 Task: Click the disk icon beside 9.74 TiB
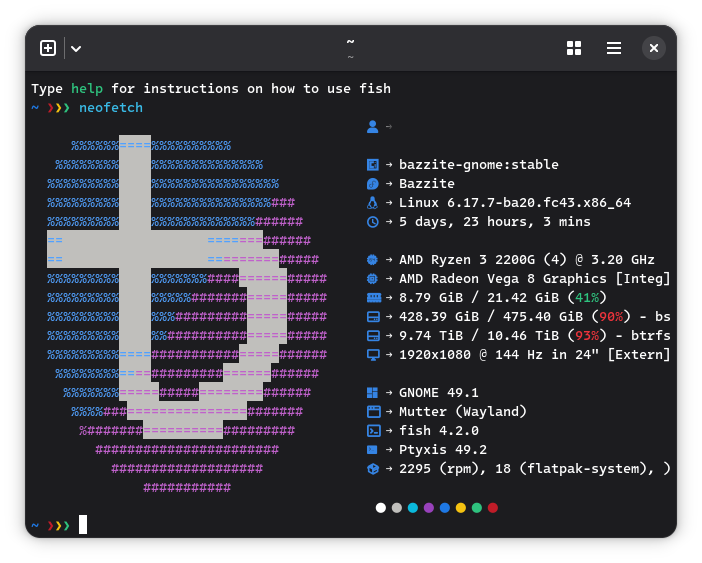373,336
